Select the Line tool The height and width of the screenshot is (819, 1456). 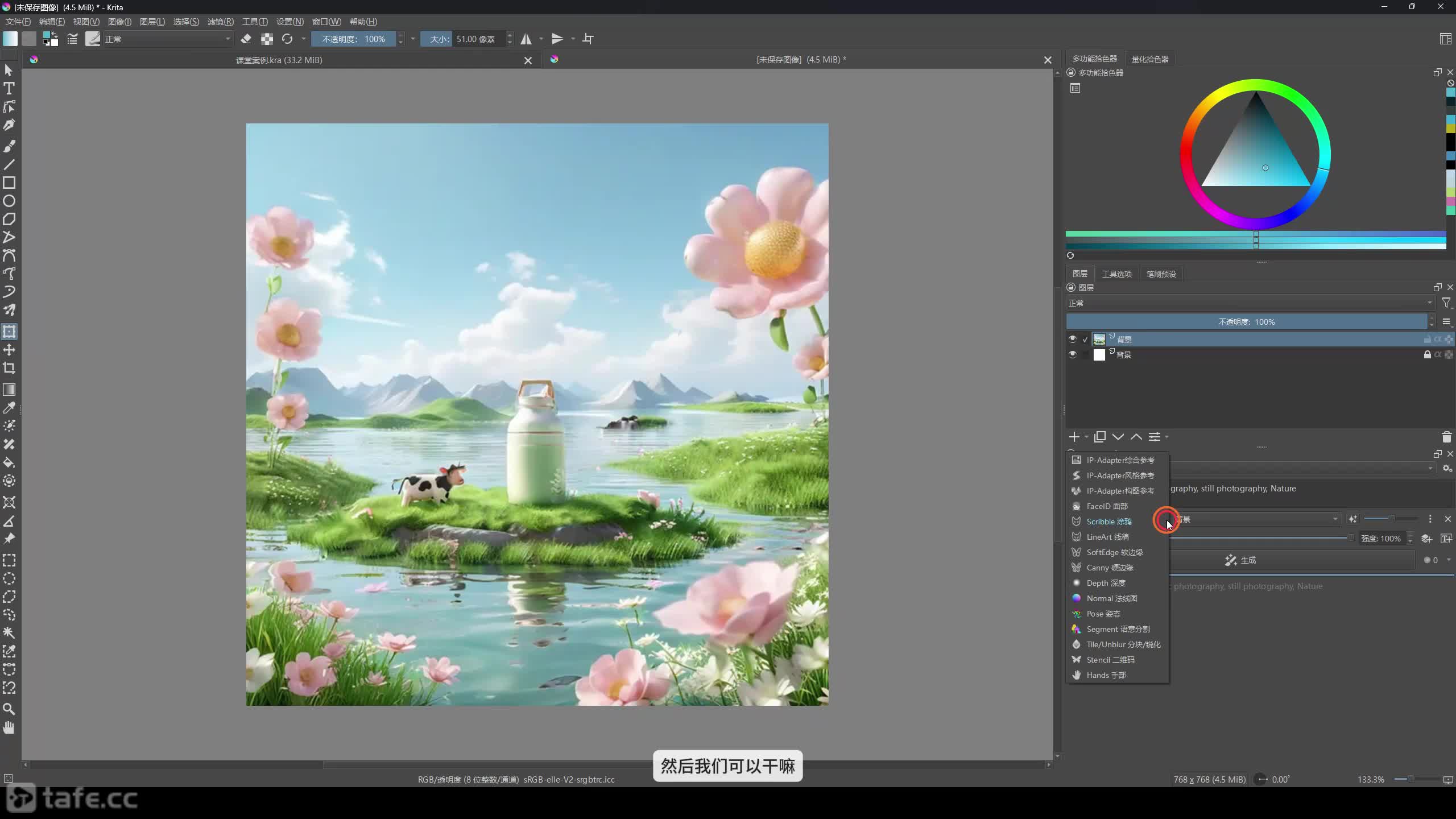9,164
